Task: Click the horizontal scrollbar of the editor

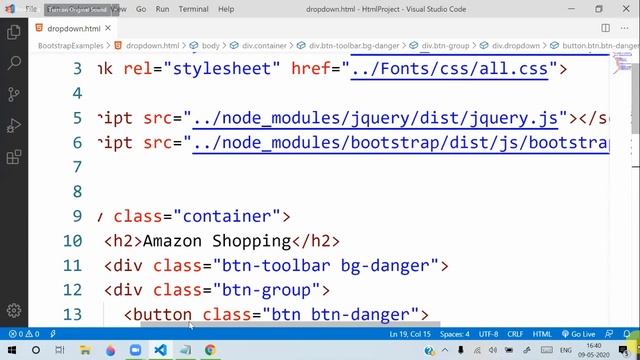Action: [290, 324]
